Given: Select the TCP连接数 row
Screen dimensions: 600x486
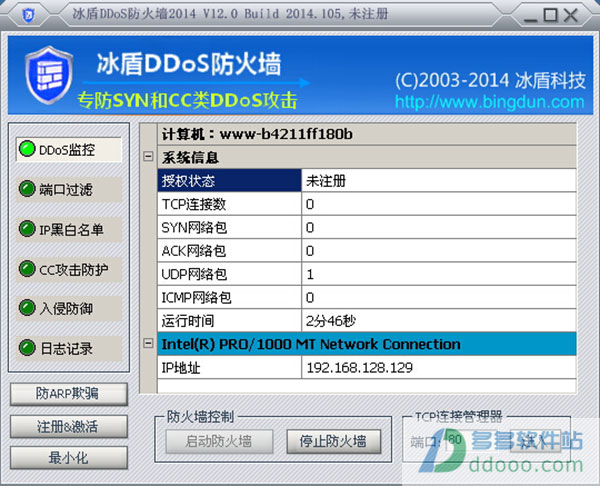Looking at the screenshot, I should click(x=367, y=204).
